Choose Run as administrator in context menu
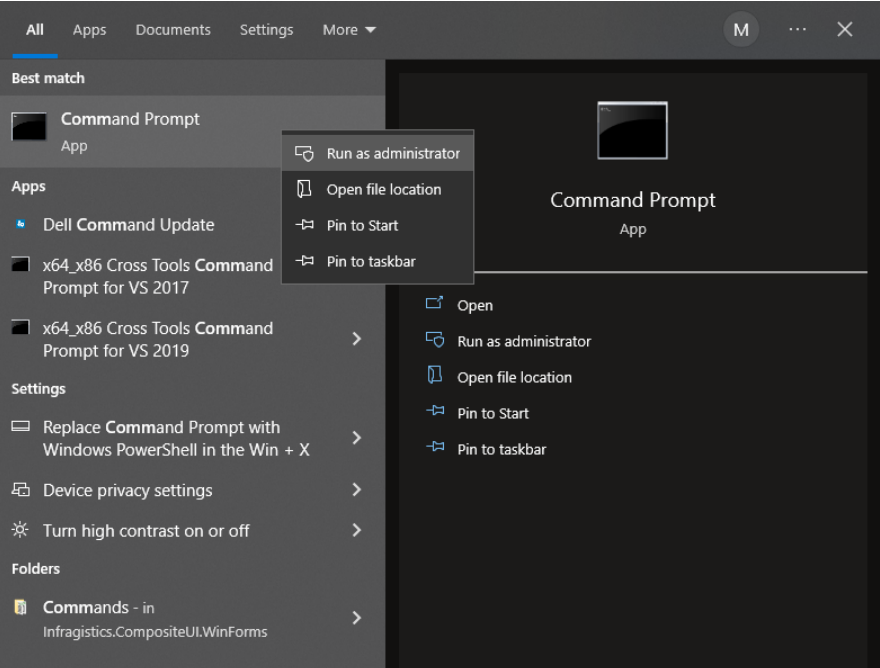 [x=378, y=153]
